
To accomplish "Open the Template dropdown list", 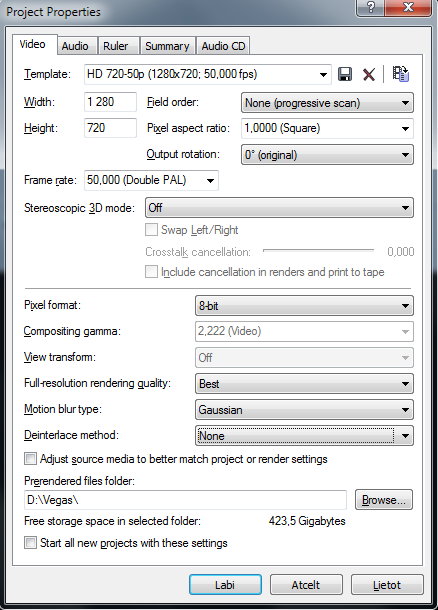I will pos(208,74).
